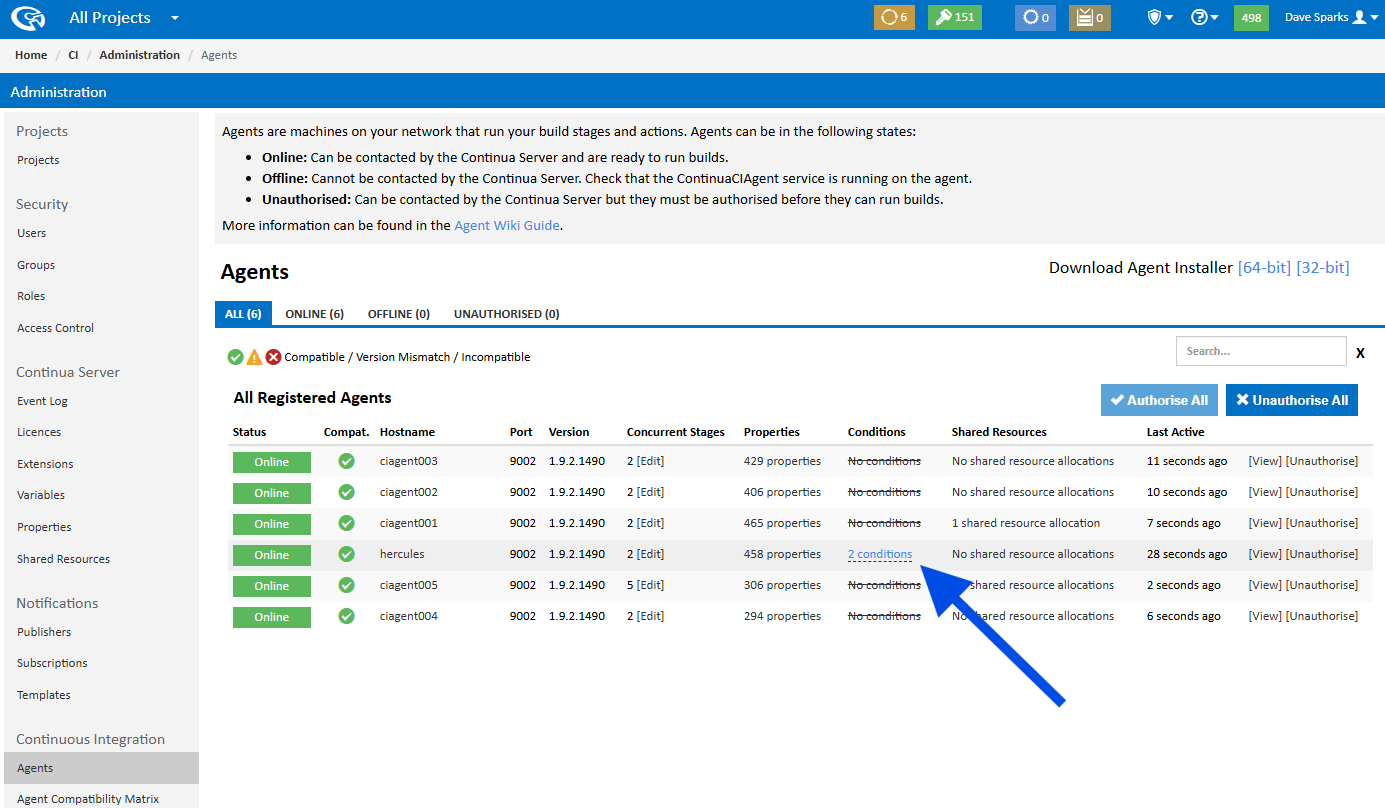Click the compatible checkmark icon for ciagent004
Image resolution: width=1385 pixels, height=808 pixels.
(346, 616)
